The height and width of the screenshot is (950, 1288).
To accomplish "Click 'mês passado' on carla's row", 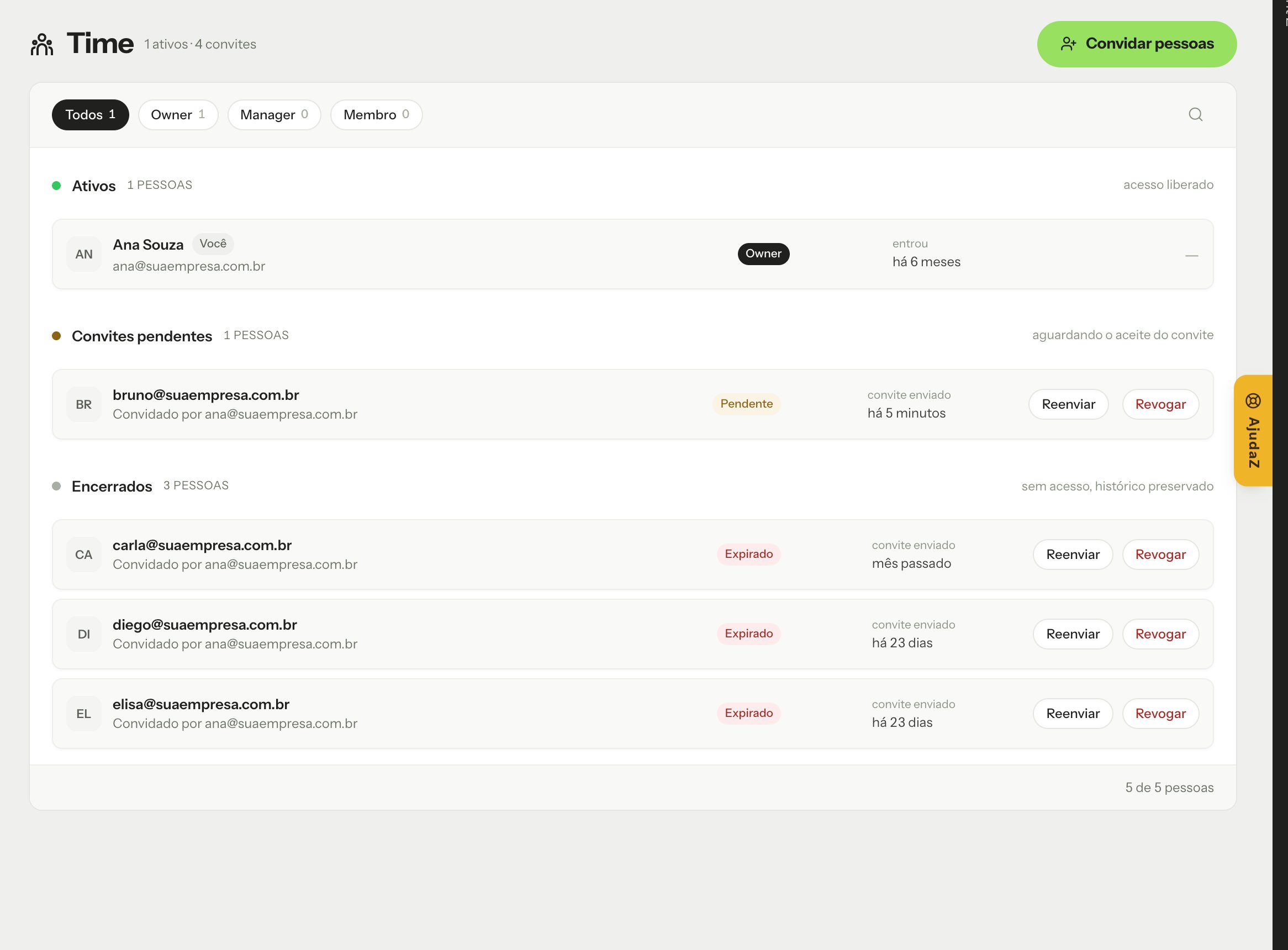I will click(911, 563).
